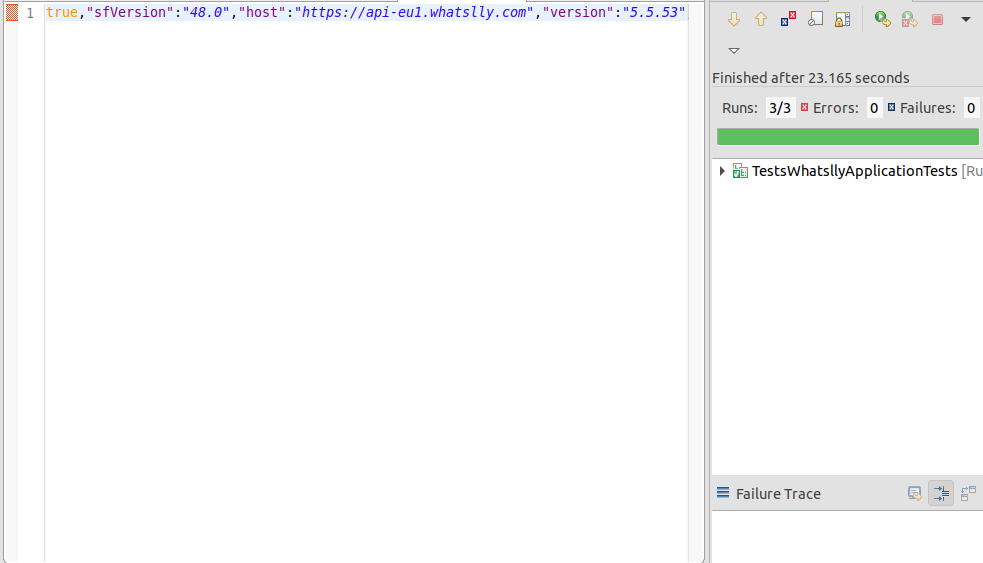Click Rerun Test – Failures First icon
The width and height of the screenshot is (983, 563).
pyautogui.click(x=910, y=19)
